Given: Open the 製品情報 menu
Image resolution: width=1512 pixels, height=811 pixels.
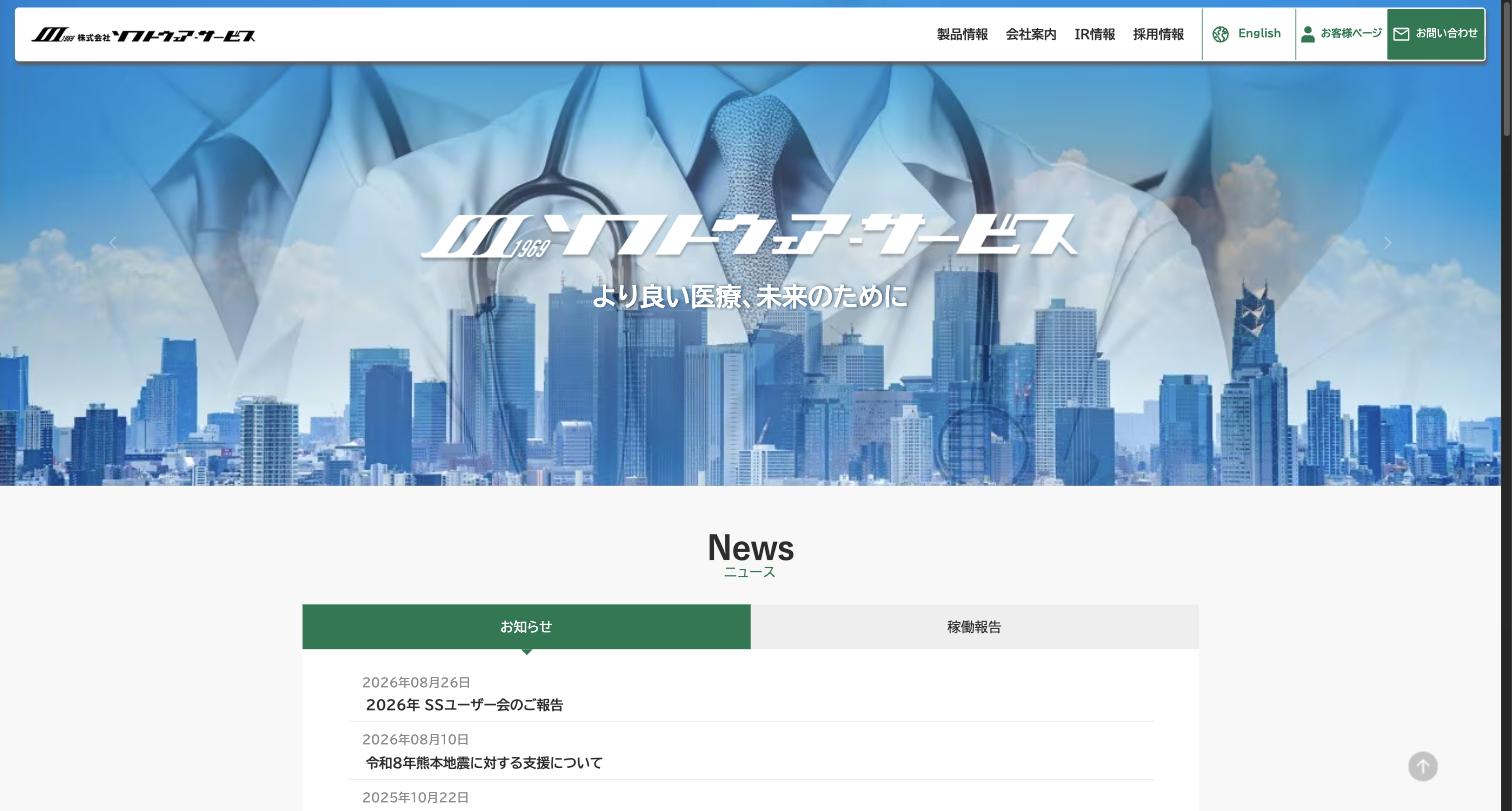Looking at the screenshot, I should (x=962, y=34).
